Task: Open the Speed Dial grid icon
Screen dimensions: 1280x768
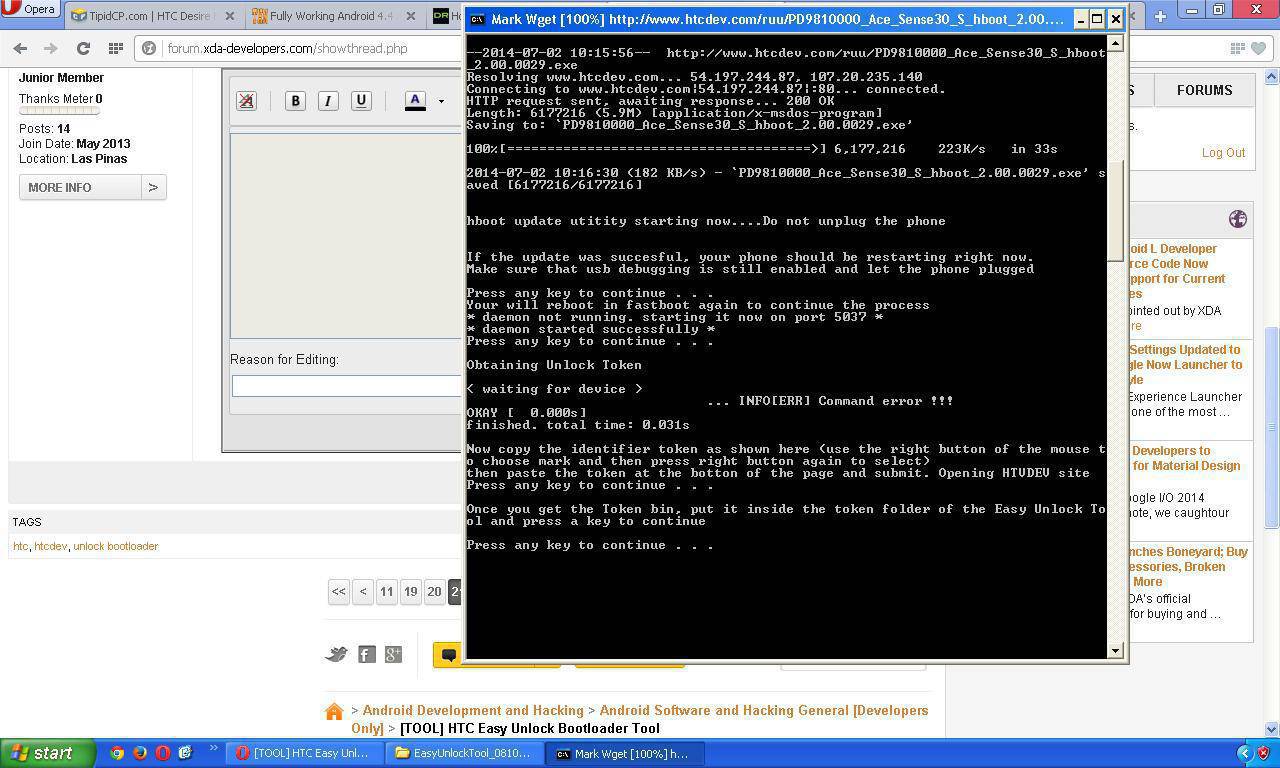Action: click(x=116, y=48)
